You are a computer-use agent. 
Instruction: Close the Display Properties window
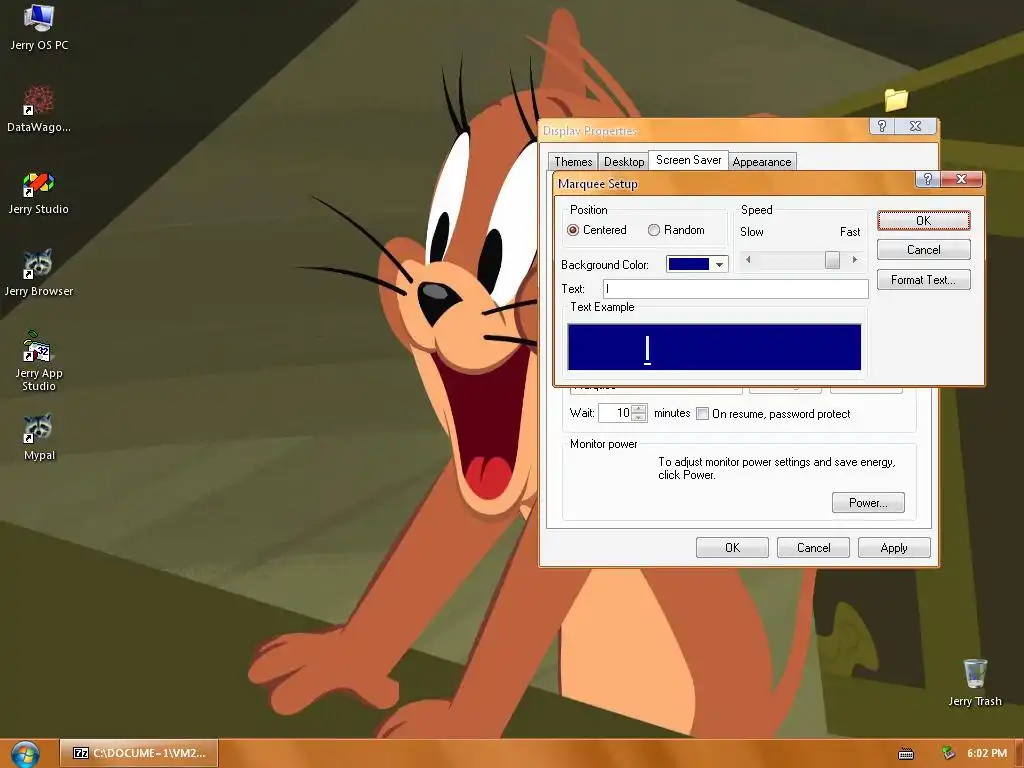pos(916,126)
